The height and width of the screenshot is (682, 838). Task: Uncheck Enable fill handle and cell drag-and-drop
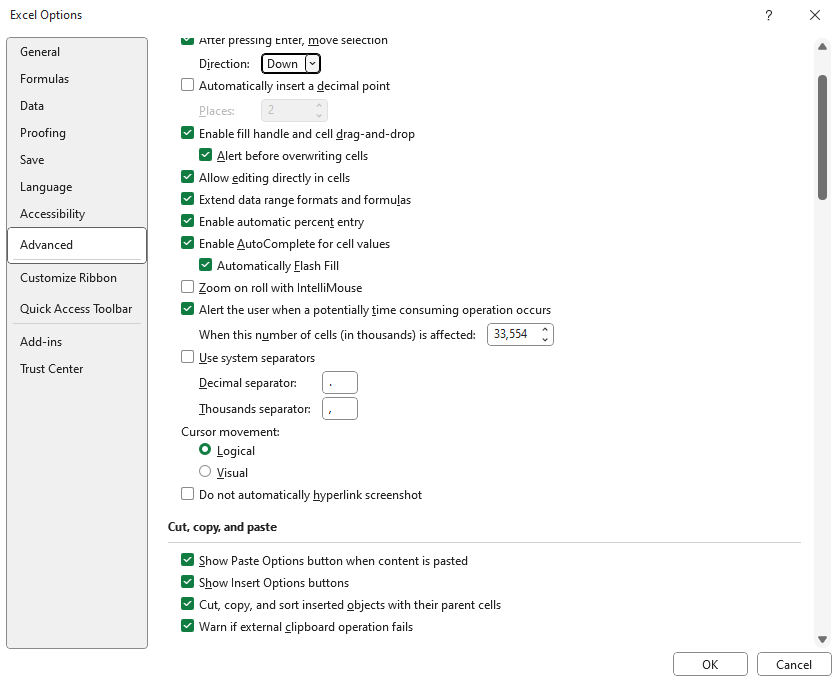click(x=187, y=133)
